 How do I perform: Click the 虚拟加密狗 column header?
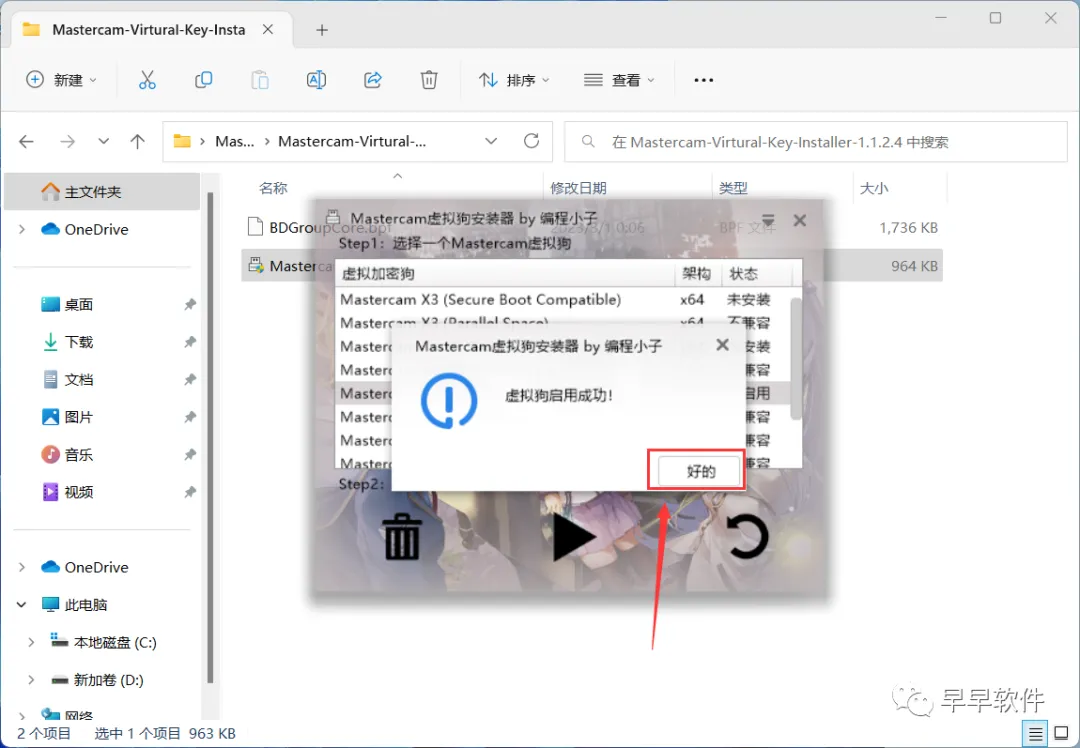505,274
